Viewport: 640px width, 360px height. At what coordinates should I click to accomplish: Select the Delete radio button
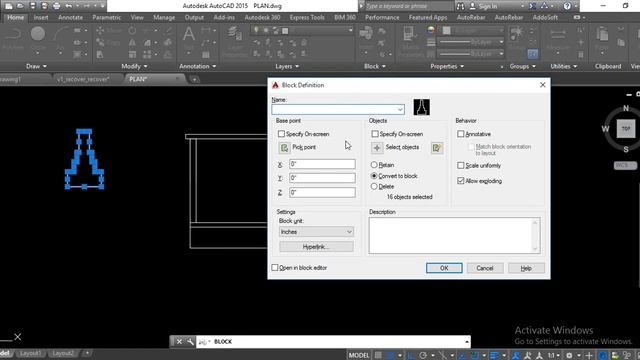click(x=374, y=187)
